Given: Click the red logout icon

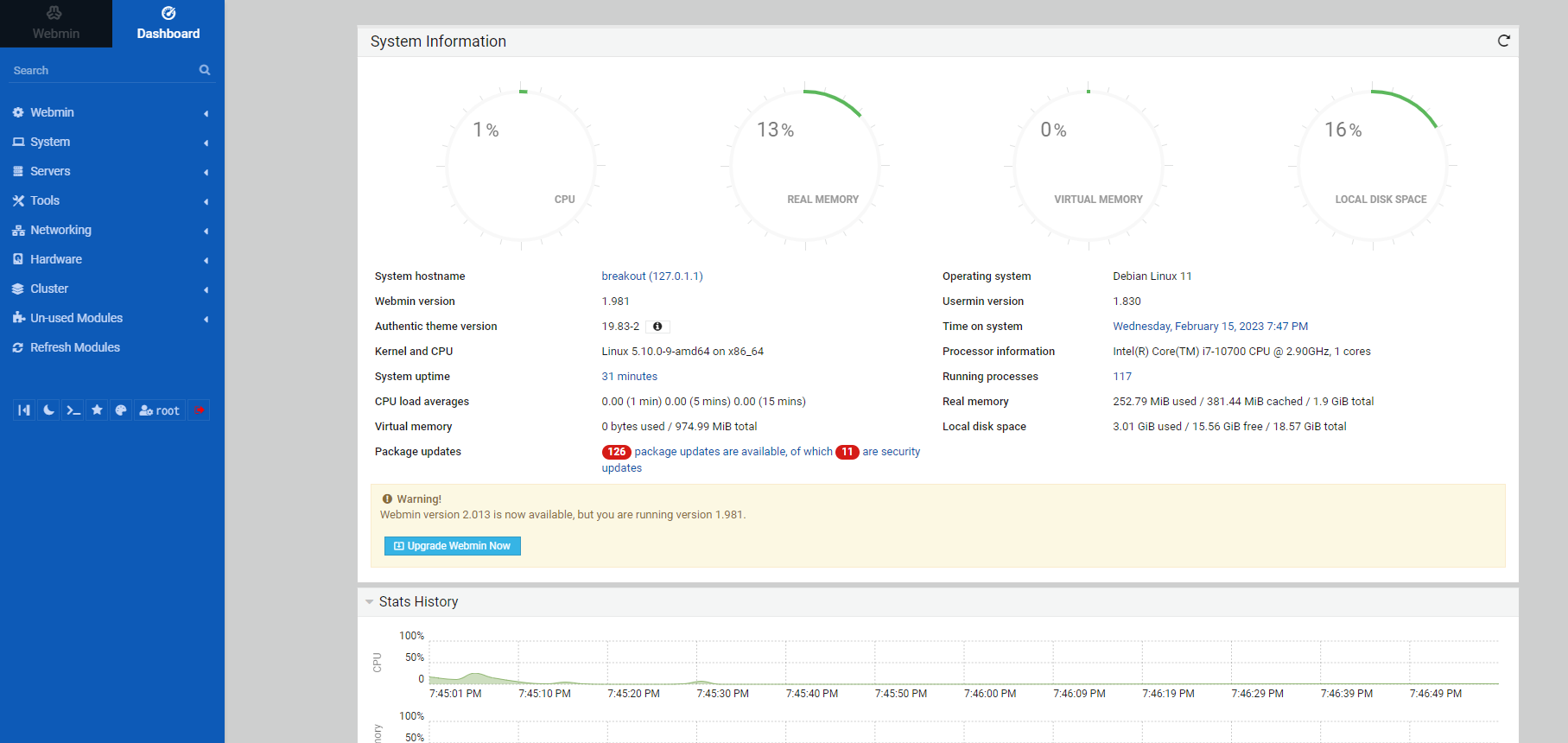Looking at the screenshot, I should [x=199, y=410].
